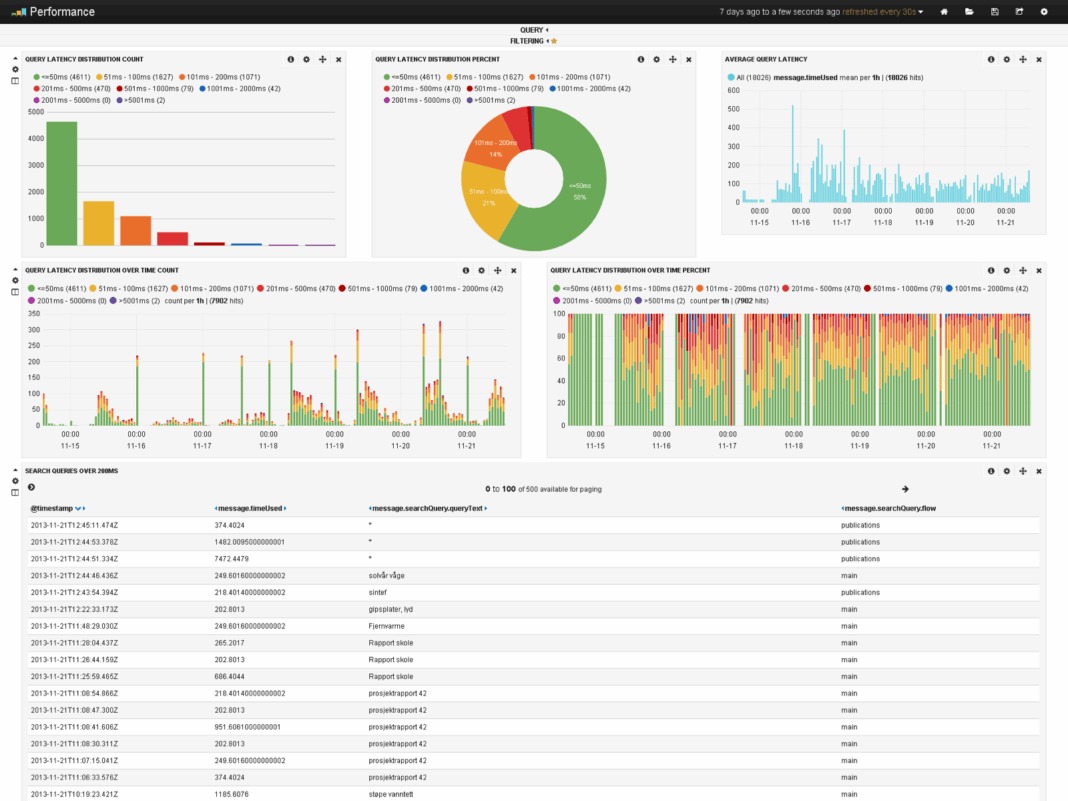Click move handle on Query Latency Distribution Count panel
Viewport: 1068px width, 801px height.
[x=322, y=60]
